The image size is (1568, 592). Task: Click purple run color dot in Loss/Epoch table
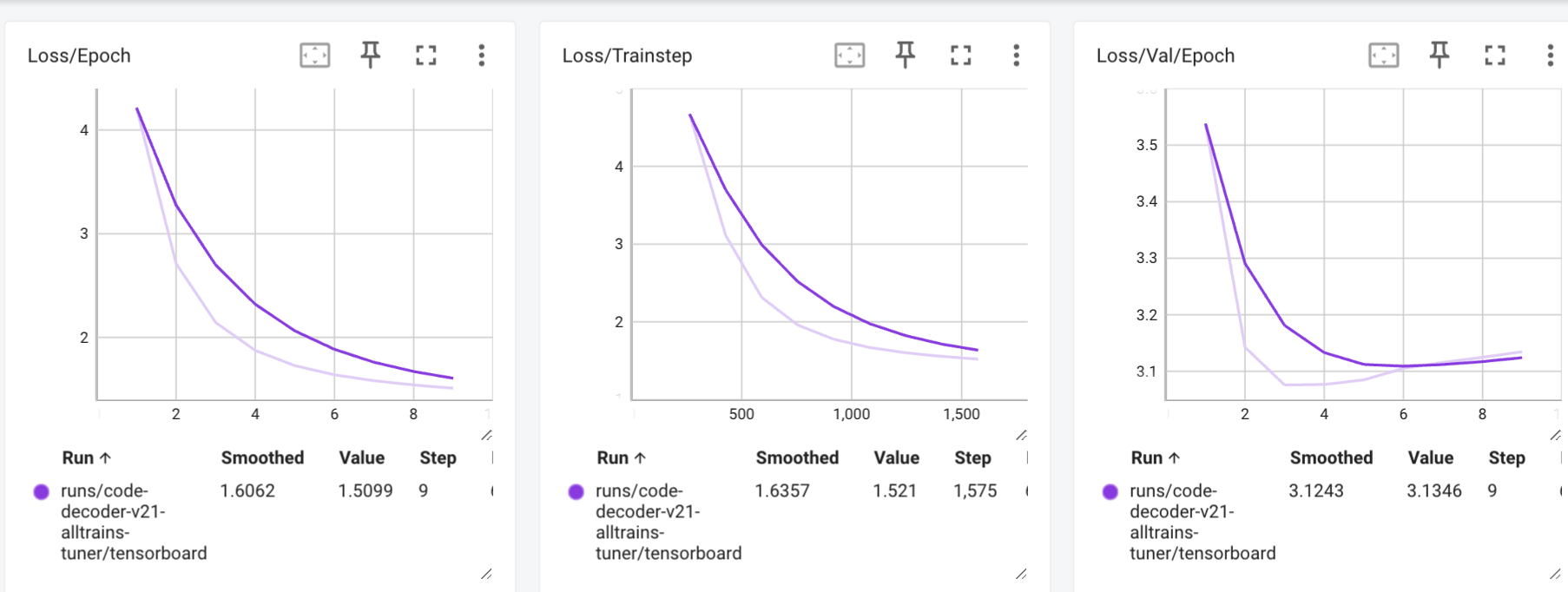tap(41, 491)
